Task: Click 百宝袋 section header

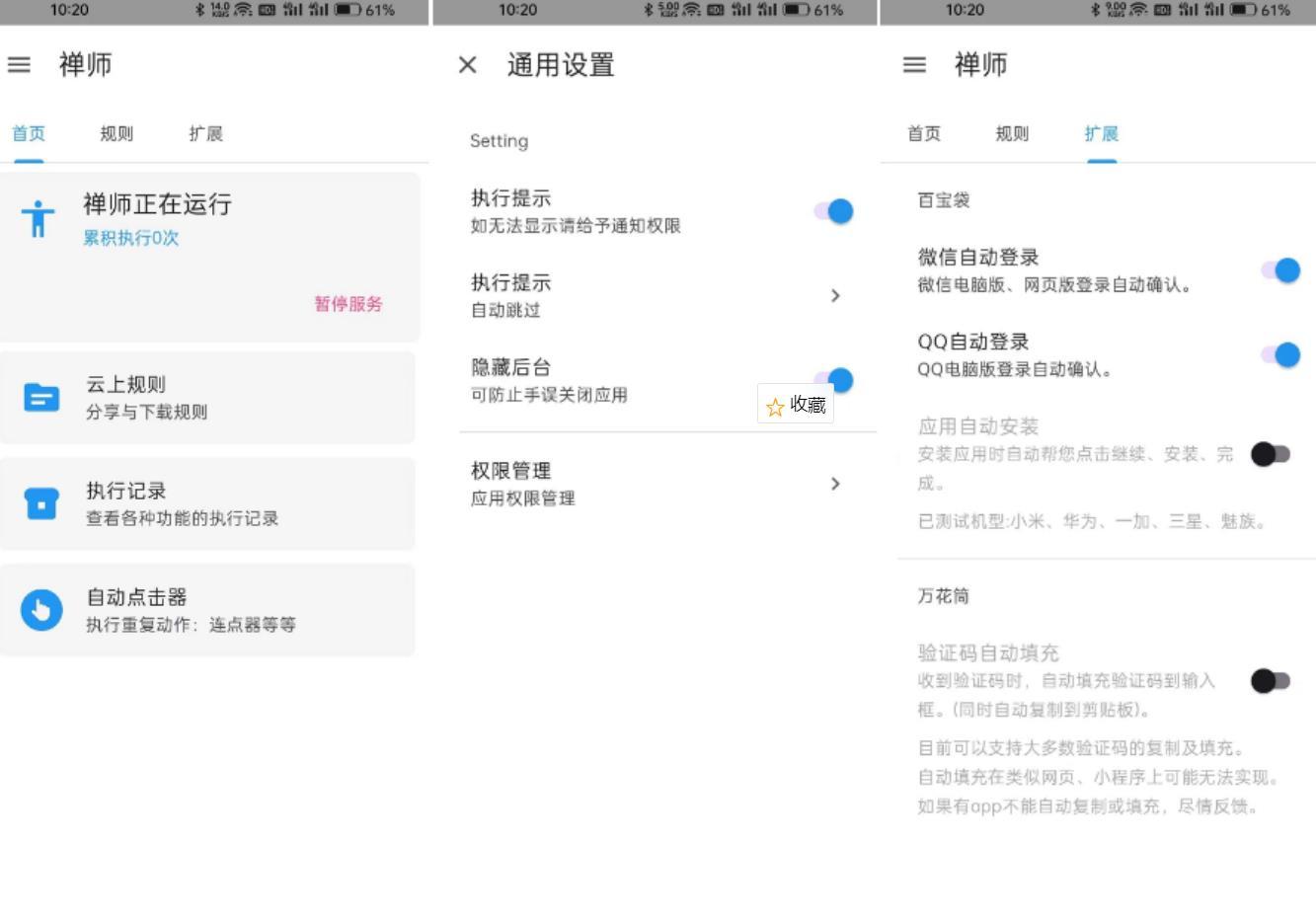Action: pyautogui.click(x=944, y=200)
